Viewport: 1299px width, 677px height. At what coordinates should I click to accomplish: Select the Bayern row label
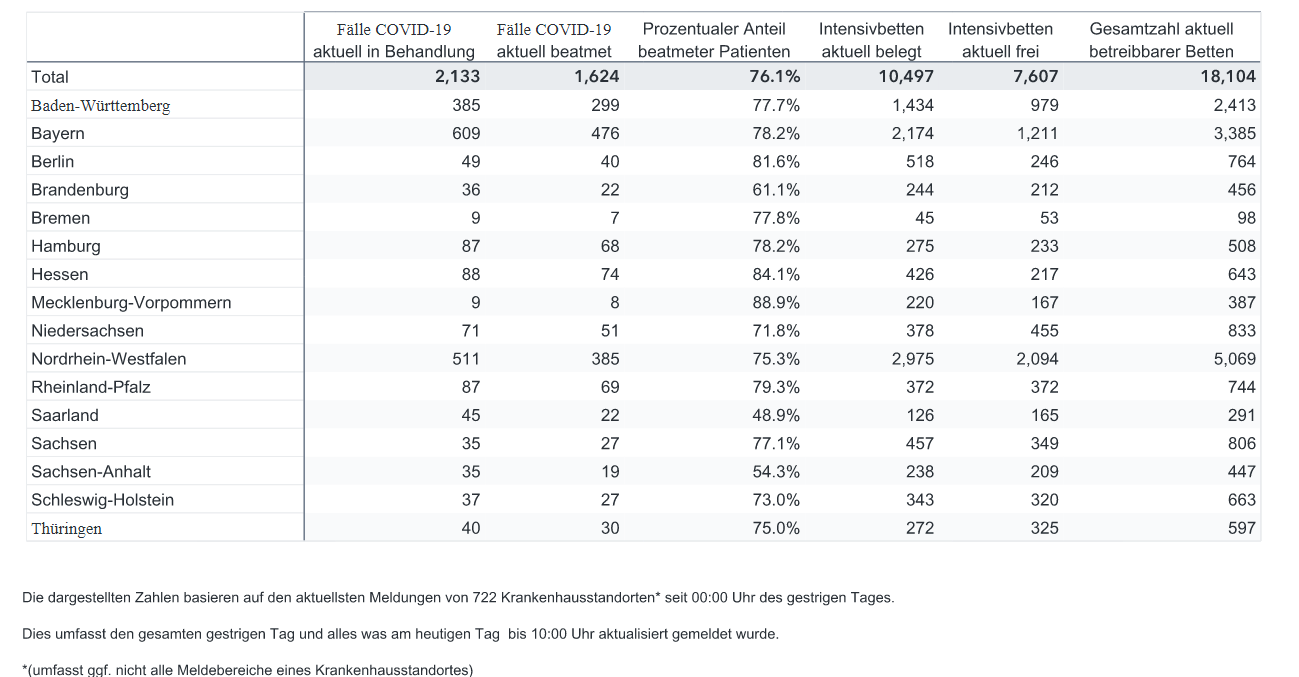[x=58, y=133]
